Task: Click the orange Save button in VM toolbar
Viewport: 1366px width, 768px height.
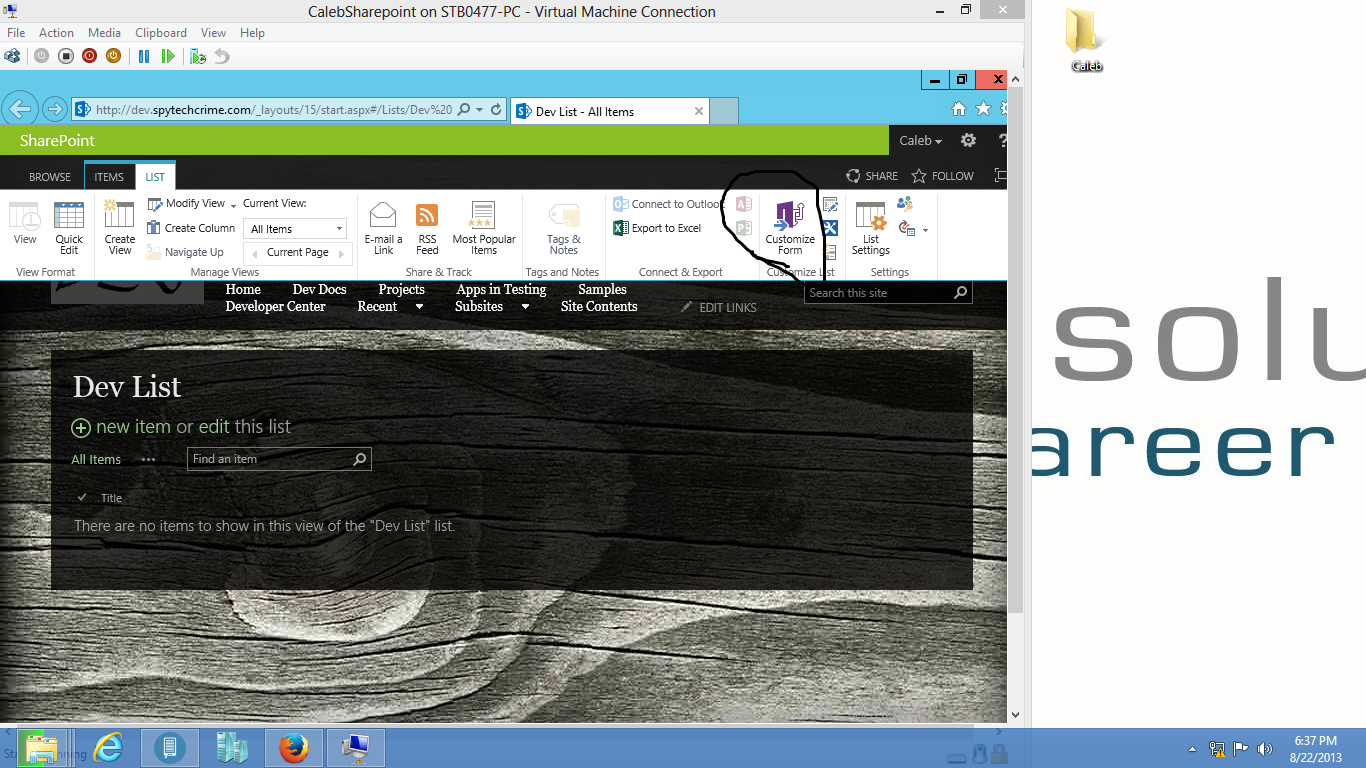Action: pyautogui.click(x=113, y=56)
